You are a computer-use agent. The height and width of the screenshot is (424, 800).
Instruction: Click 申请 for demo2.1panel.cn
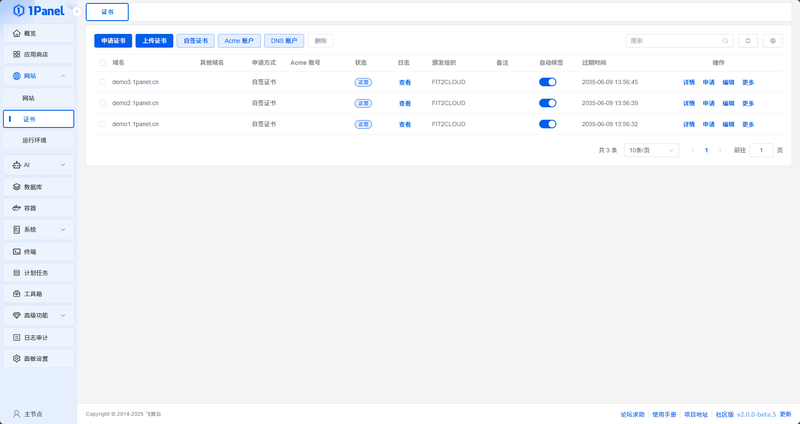709,104
